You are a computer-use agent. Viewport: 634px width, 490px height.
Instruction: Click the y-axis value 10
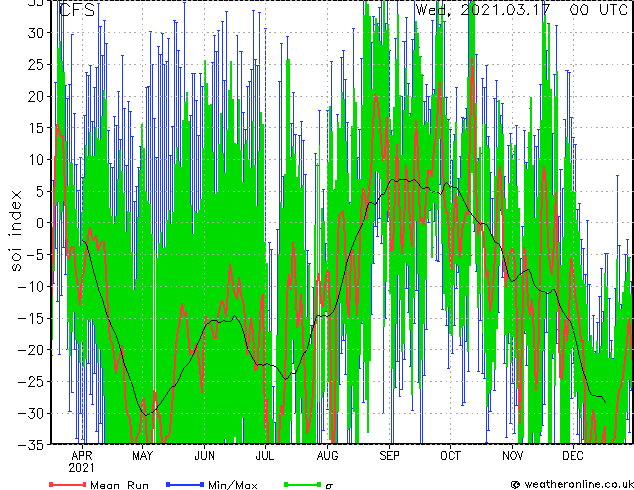36,160
